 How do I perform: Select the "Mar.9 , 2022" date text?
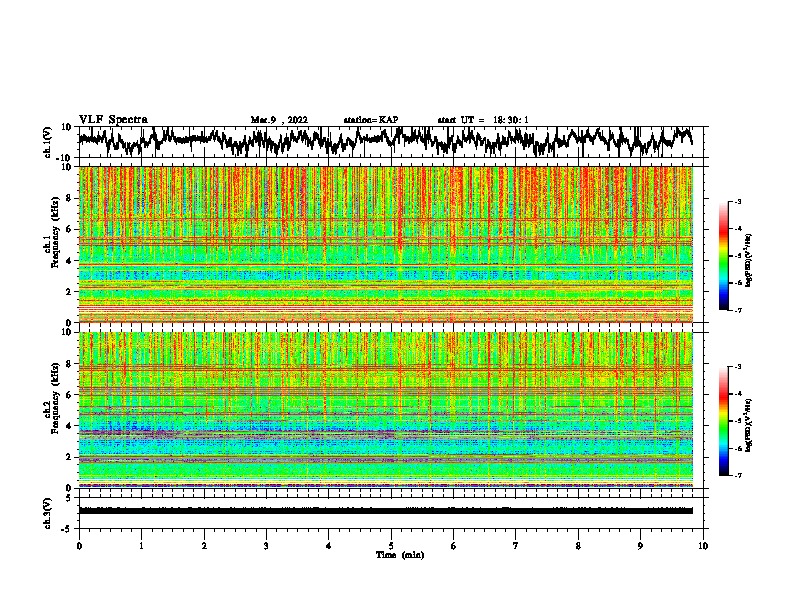pos(279,120)
